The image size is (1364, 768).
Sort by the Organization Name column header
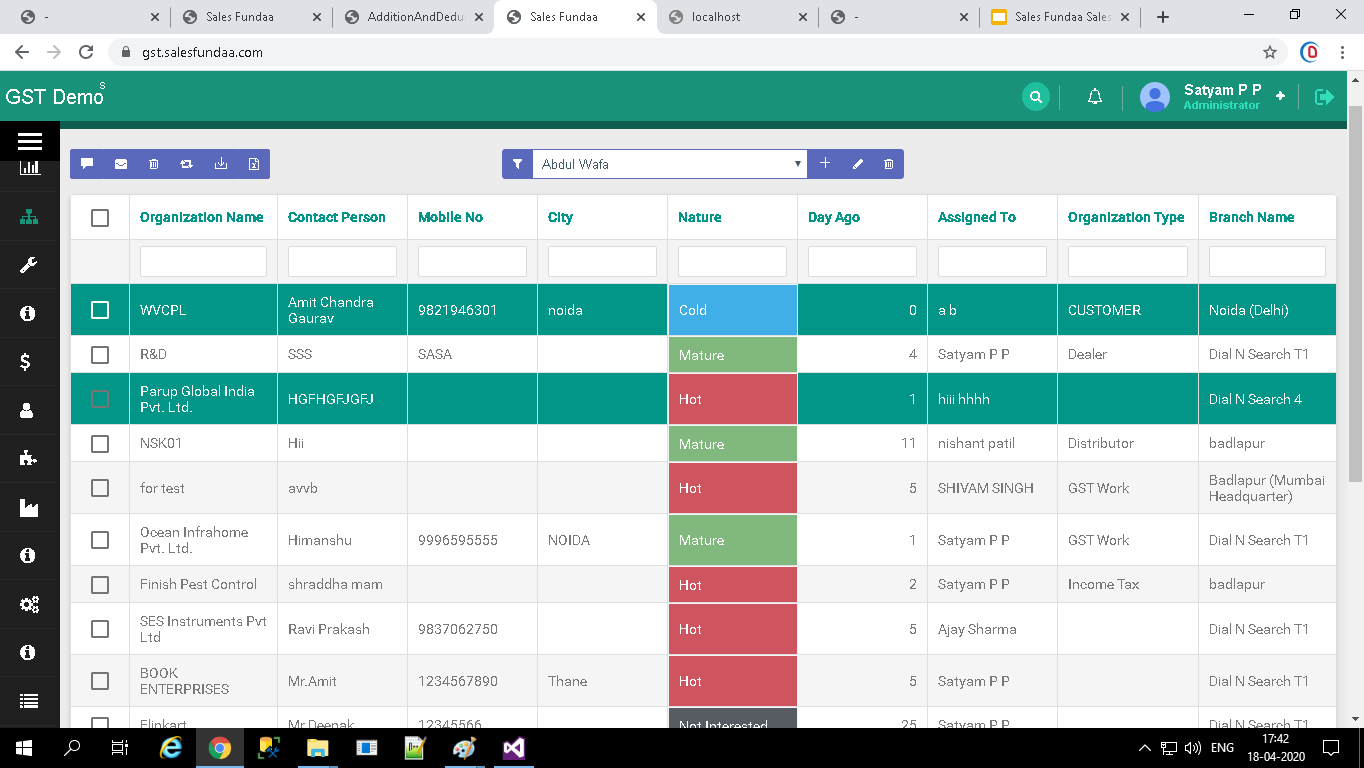point(201,217)
